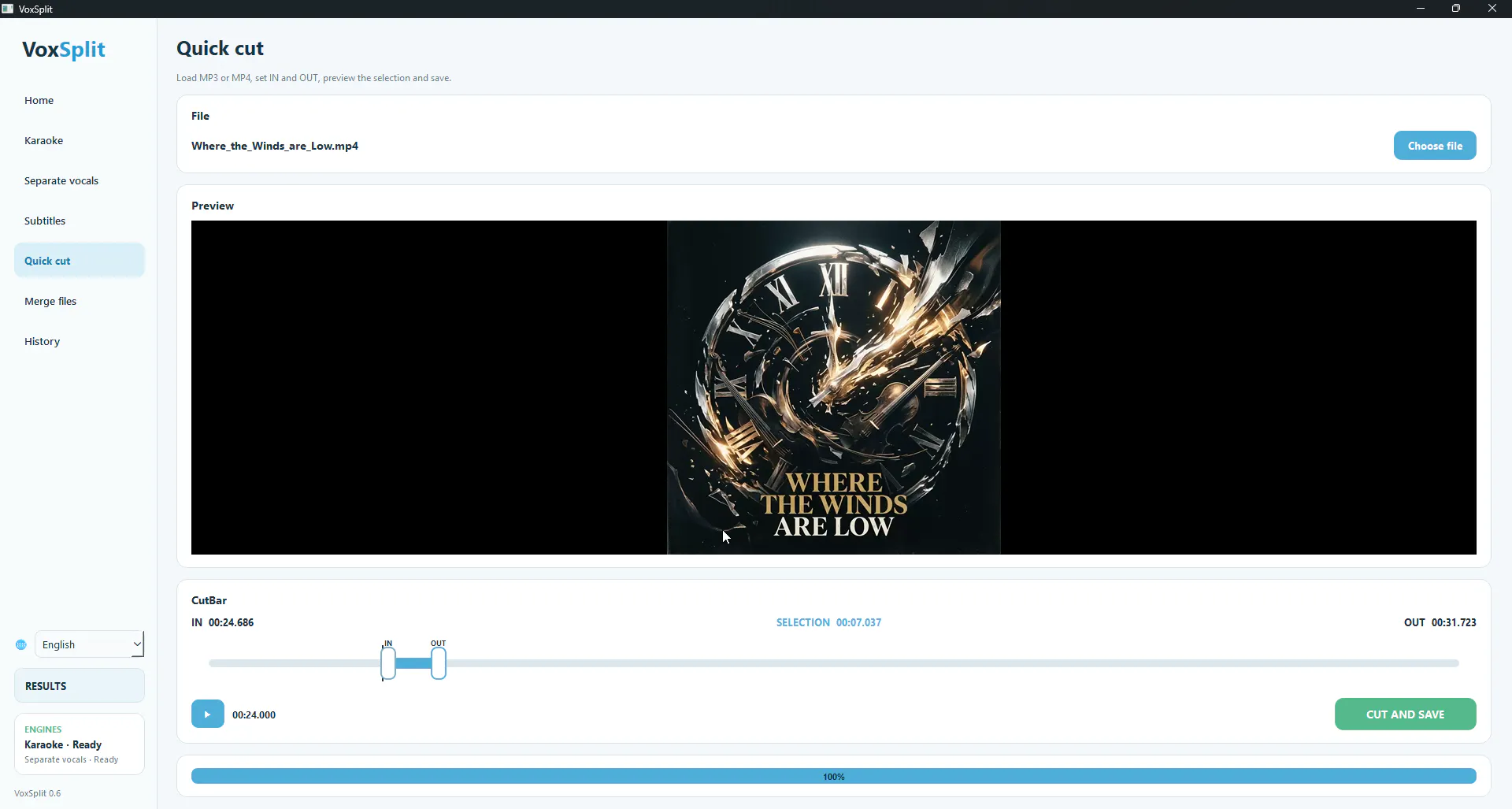This screenshot has height=809, width=1512.
Task: Click the VoxSplit 0.6 version label
Action: click(37, 793)
